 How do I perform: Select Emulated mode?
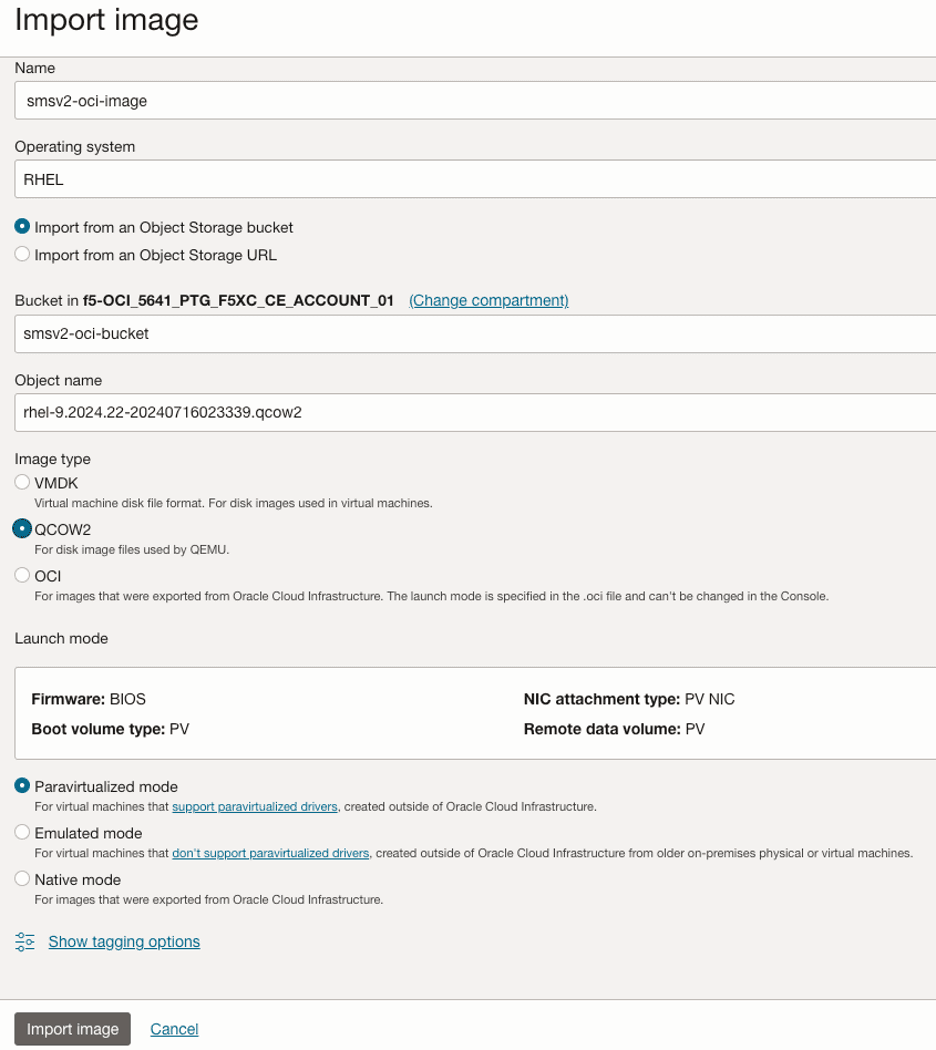pyautogui.click(x=23, y=833)
